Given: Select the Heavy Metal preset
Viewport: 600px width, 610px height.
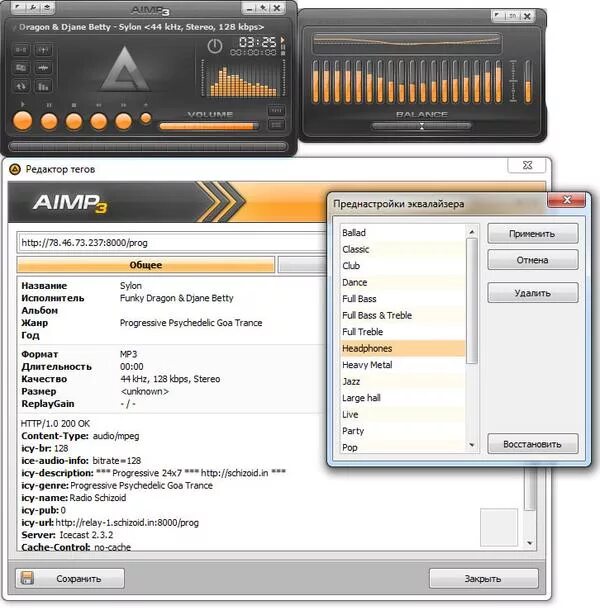Looking at the screenshot, I should 403,365.
